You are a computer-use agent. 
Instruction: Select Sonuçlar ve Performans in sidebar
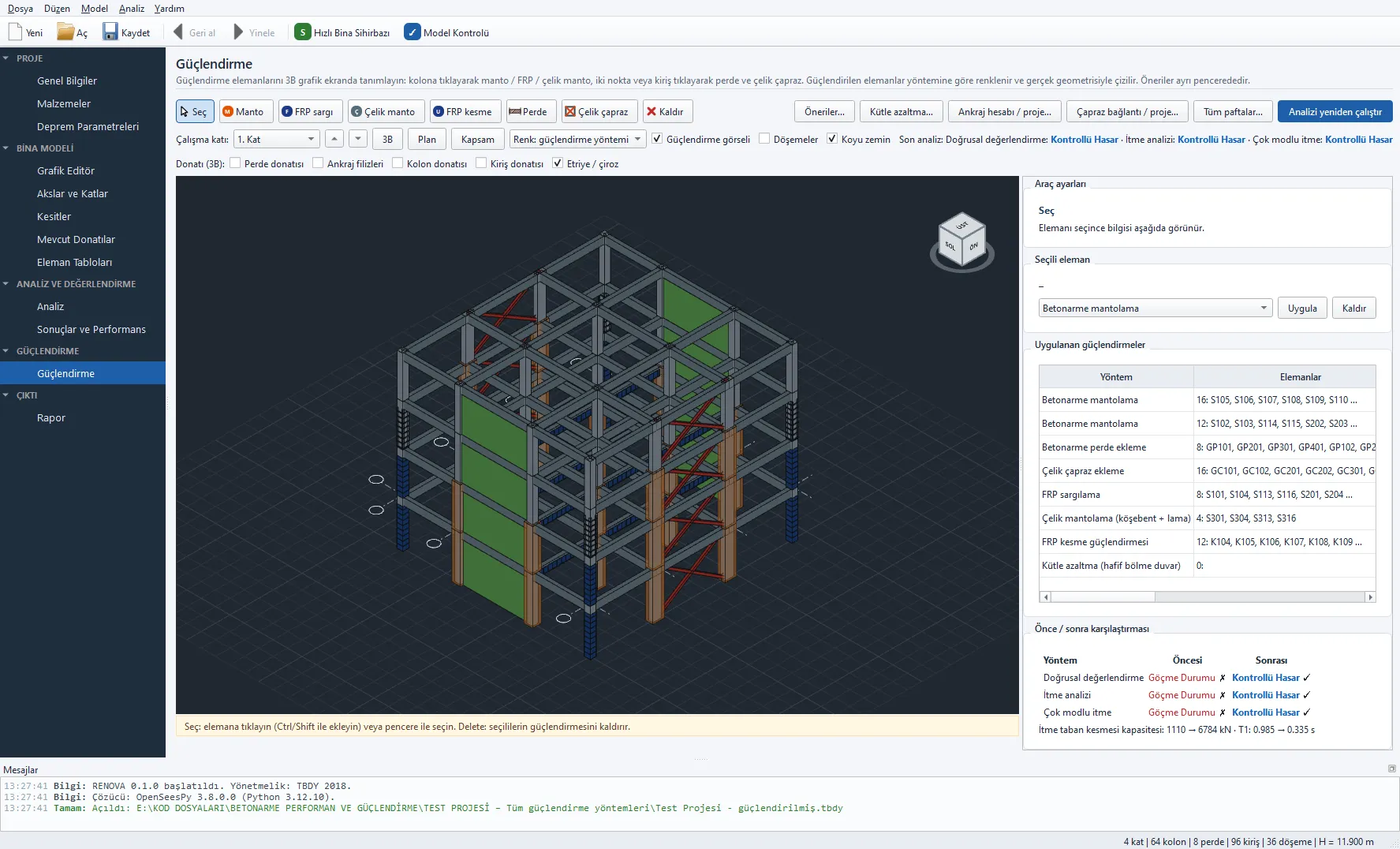click(x=91, y=329)
